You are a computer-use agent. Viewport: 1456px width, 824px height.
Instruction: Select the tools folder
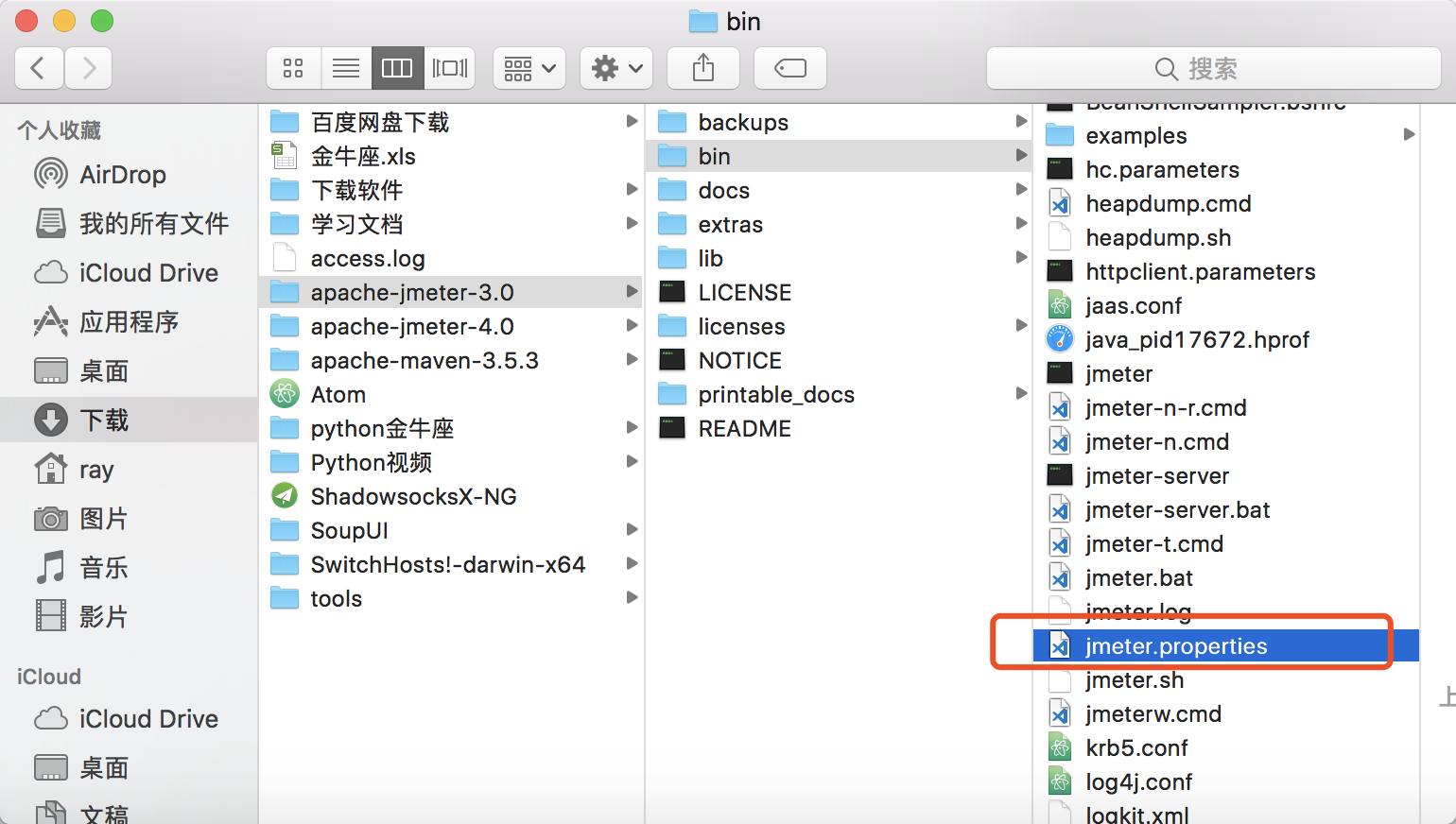451,598
